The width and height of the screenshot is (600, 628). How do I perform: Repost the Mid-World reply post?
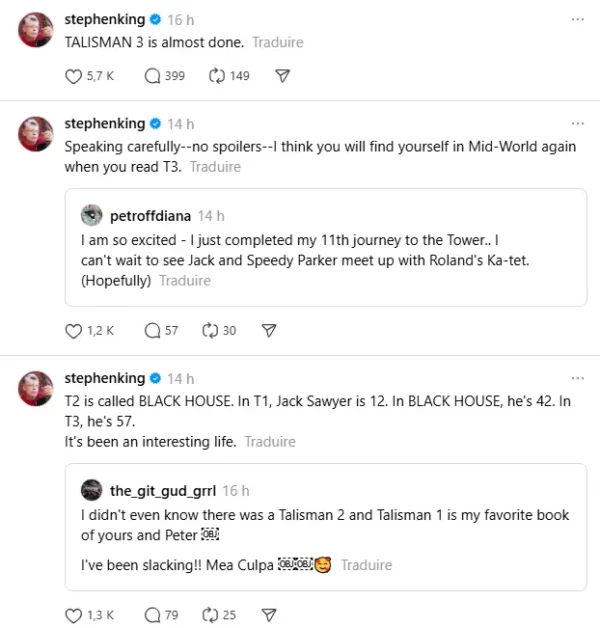(x=210, y=330)
